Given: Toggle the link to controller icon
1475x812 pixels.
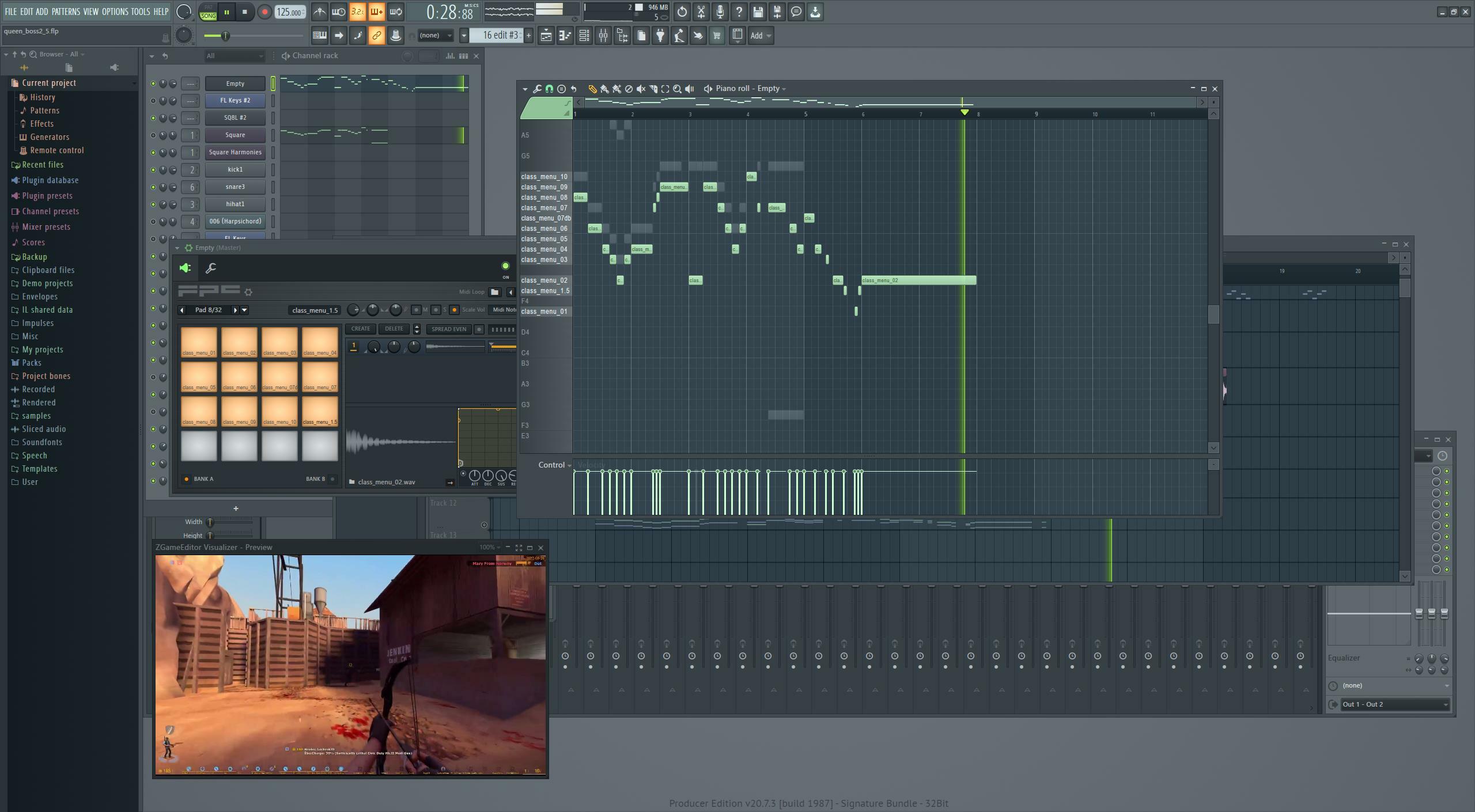Looking at the screenshot, I should point(377,36).
